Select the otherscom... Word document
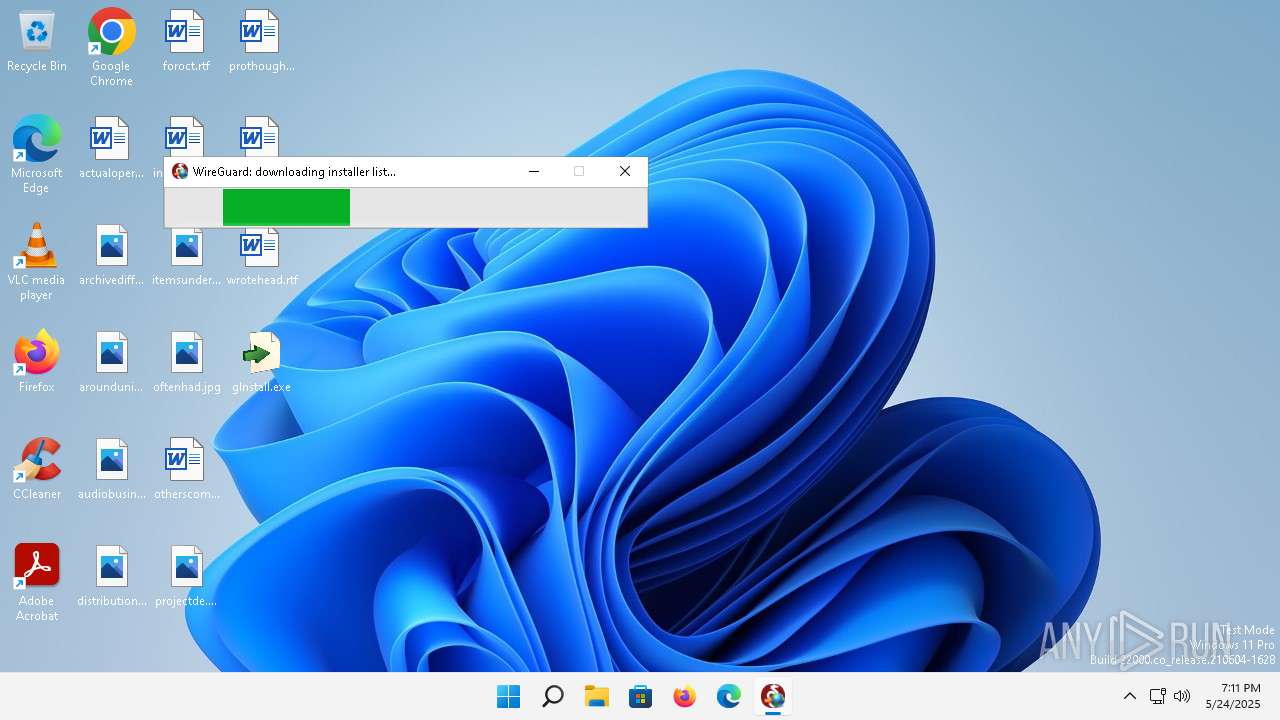Image resolution: width=1280 pixels, height=720 pixels. pyautogui.click(x=186, y=470)
